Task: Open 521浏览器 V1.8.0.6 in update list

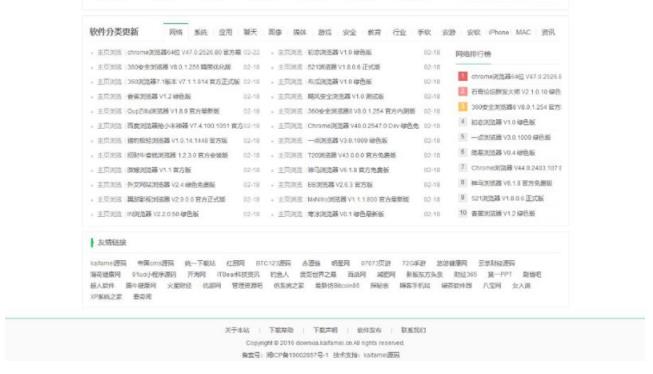Action: click(x=344, y=67)
